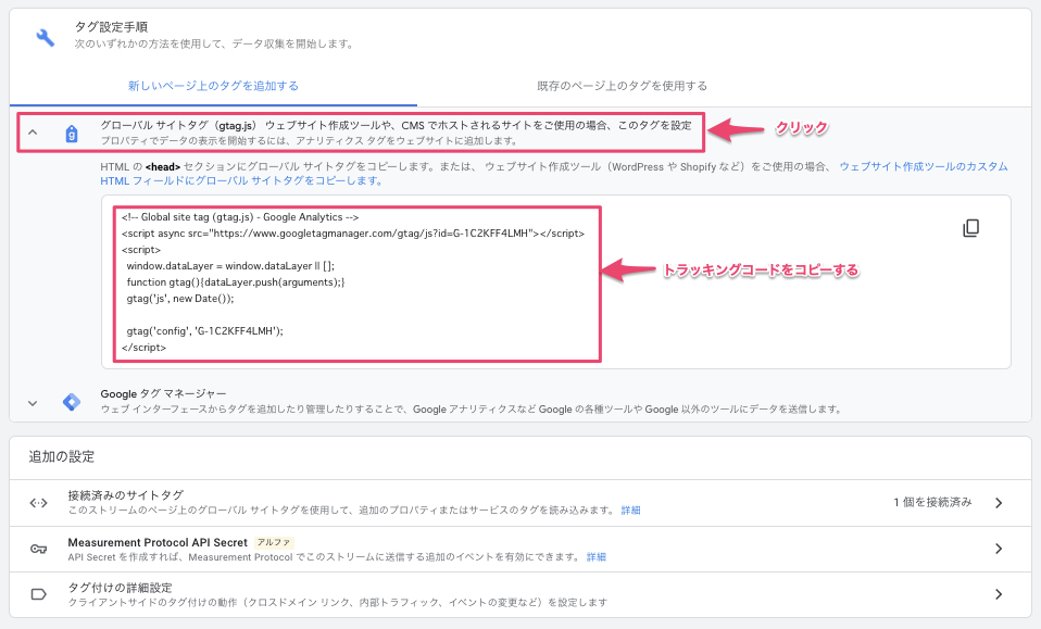Click the 接続済みのサイトタグ code brackets icon
This screenshot has height=629, width=1041.
39,503
